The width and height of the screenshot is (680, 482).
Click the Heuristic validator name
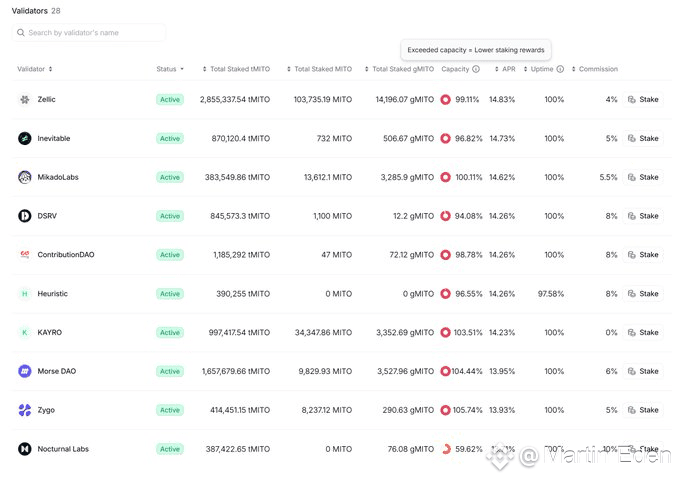point(53,294)
